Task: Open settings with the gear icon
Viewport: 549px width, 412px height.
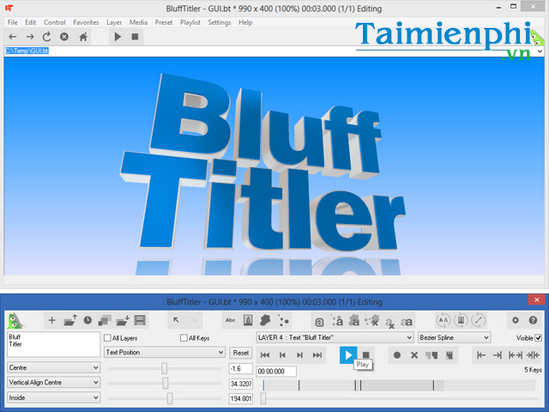Action: tap(515, 320)
